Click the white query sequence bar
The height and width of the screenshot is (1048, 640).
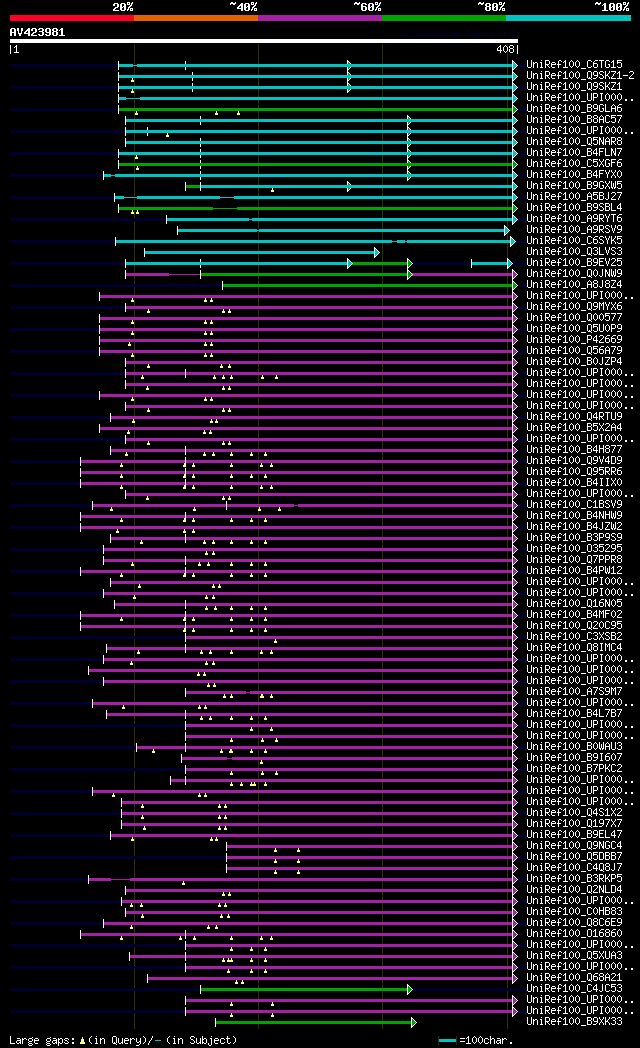[x=264, y=41]
